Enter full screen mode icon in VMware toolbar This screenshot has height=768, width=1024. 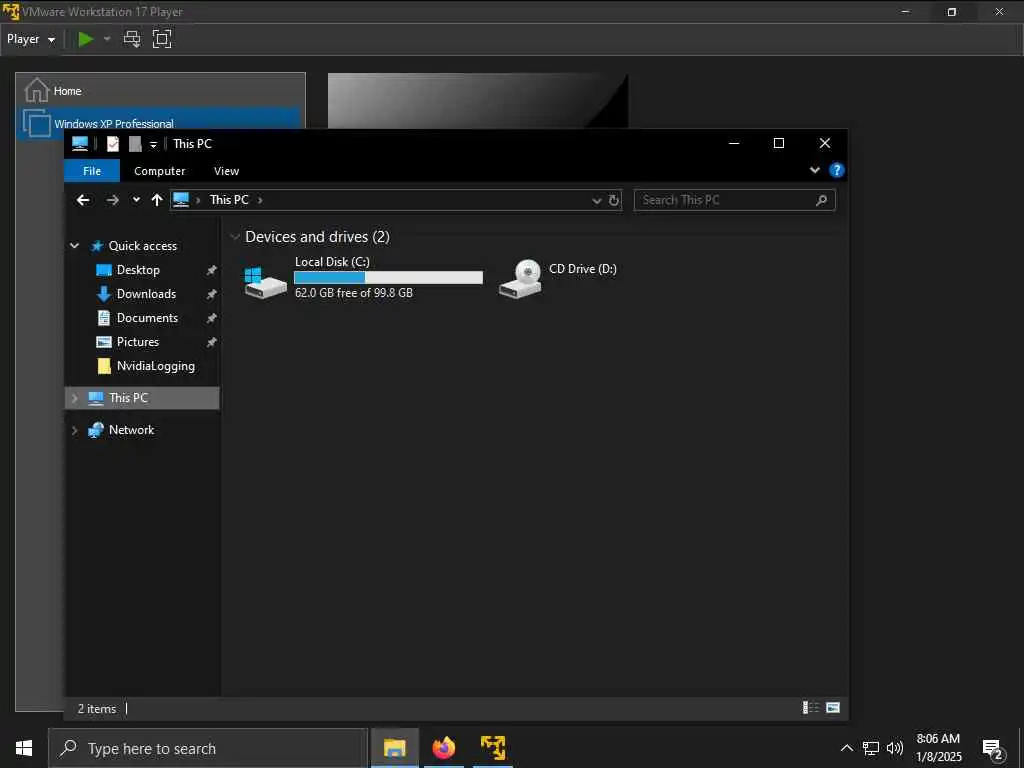[x=161, y=39]
